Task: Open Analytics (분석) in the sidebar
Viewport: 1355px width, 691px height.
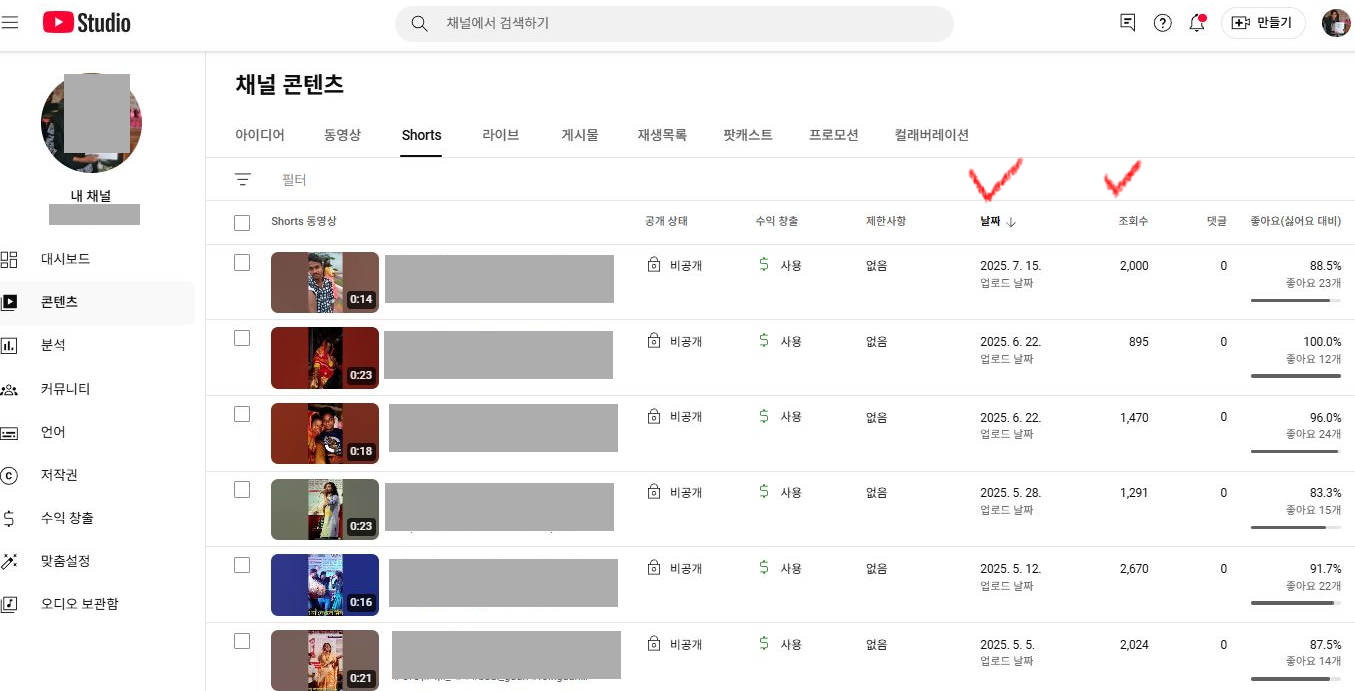Action: coord(53,345)
